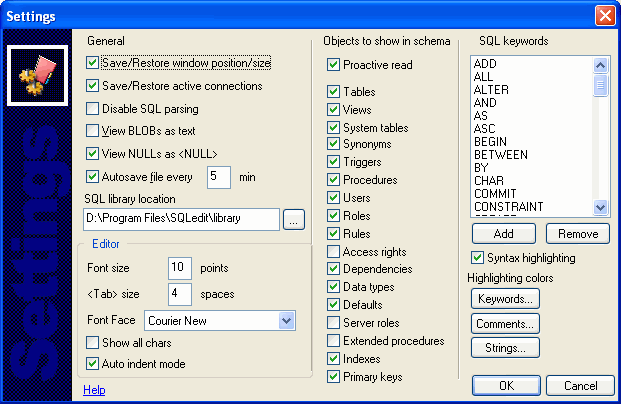Toggle Roles checkbox
This screenshot has height=404, width=621.
pos(333,216)
